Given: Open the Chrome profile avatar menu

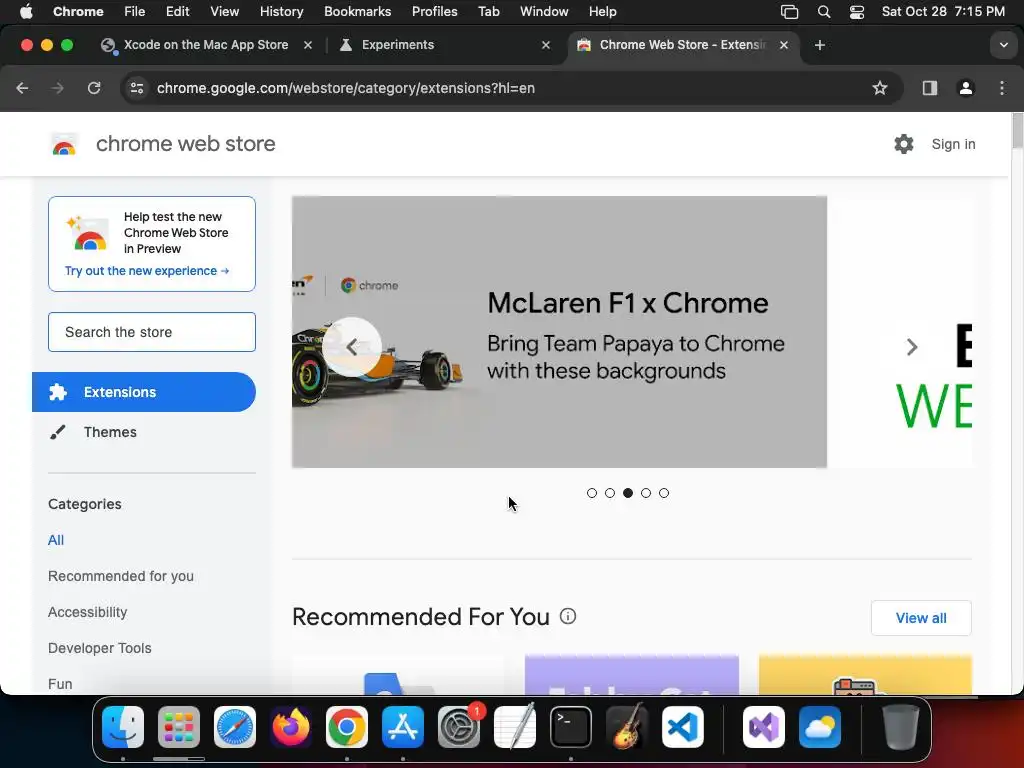Looking at the screenshot, I should [x=966, y=88].
